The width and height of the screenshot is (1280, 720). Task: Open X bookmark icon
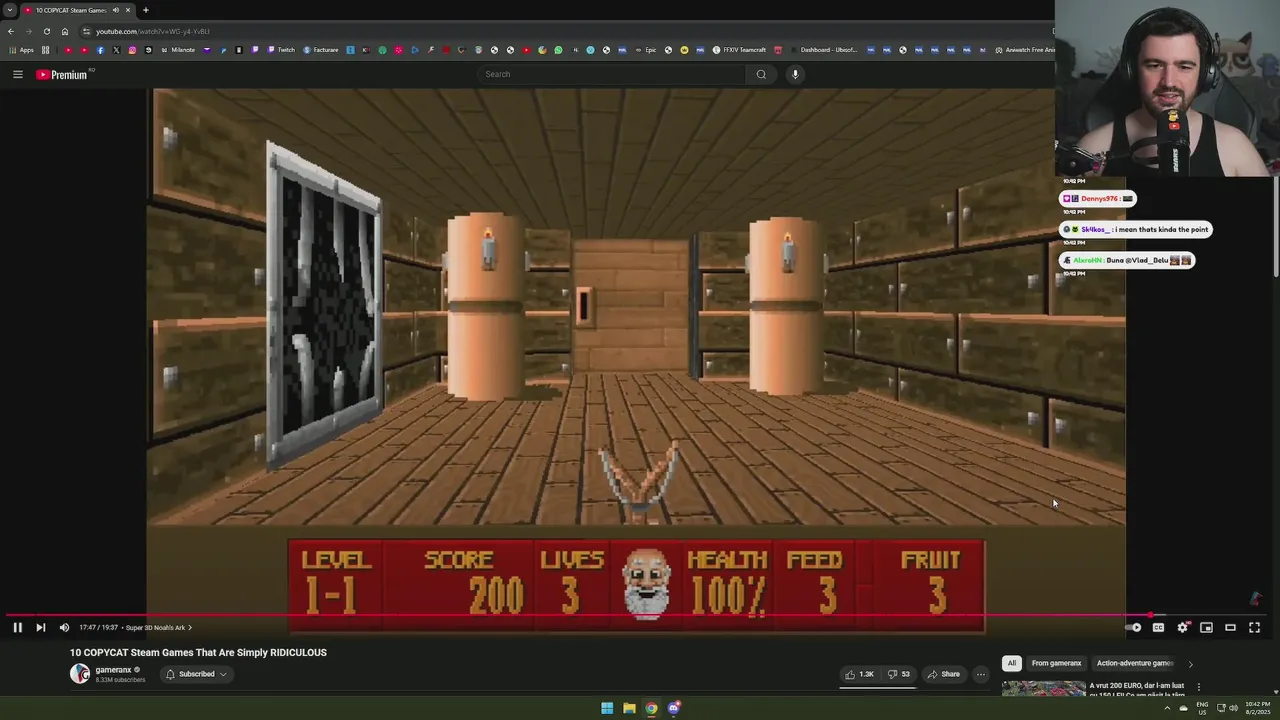coord(116,50)
